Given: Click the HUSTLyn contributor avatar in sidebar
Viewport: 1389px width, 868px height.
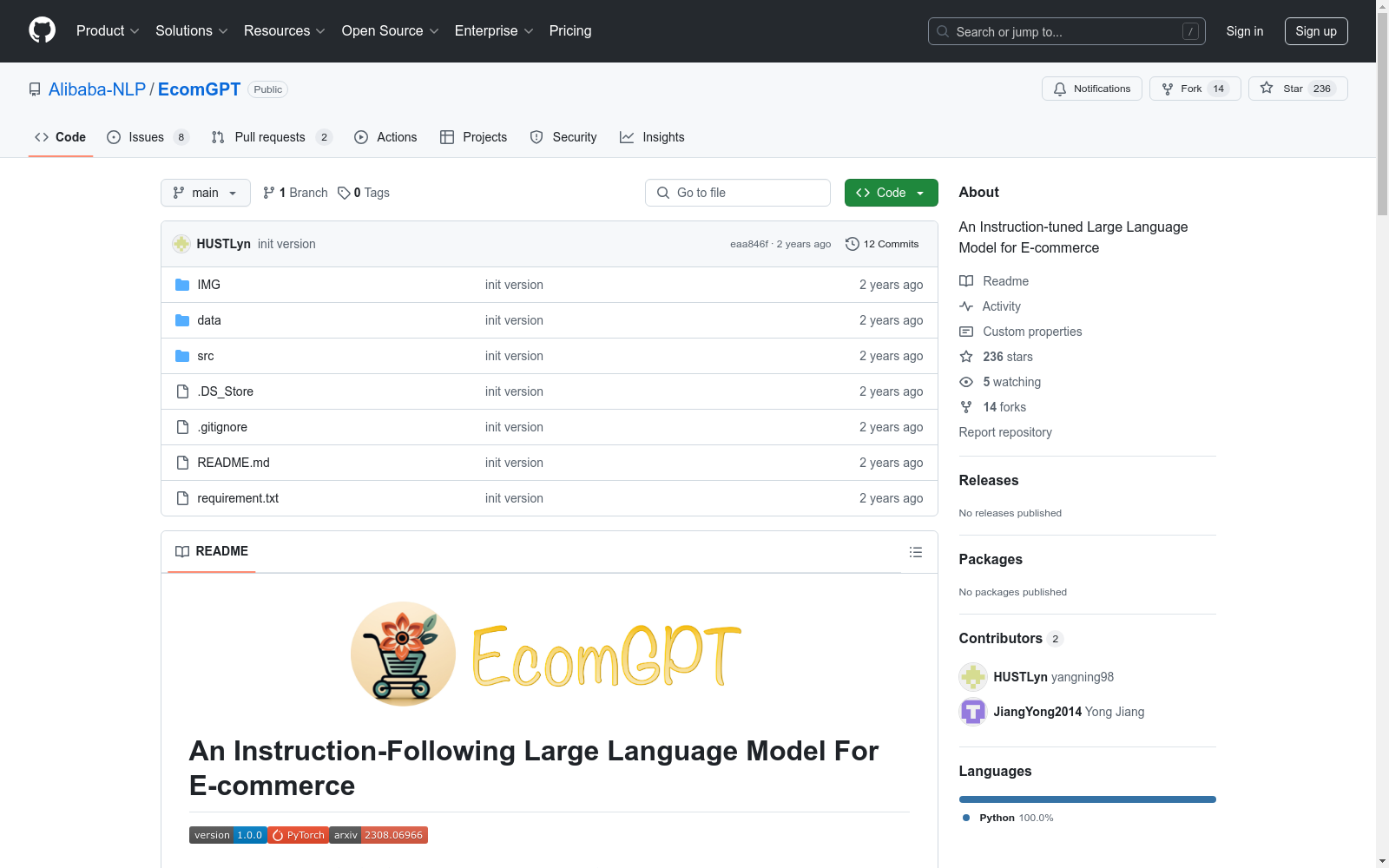Looking at the screenshot, I should 973,677.
